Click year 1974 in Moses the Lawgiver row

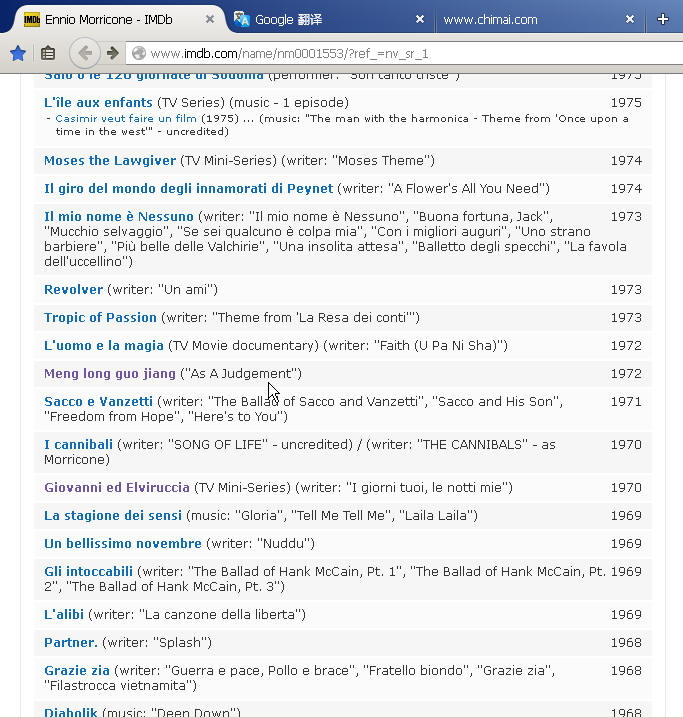tap(626, 161)
